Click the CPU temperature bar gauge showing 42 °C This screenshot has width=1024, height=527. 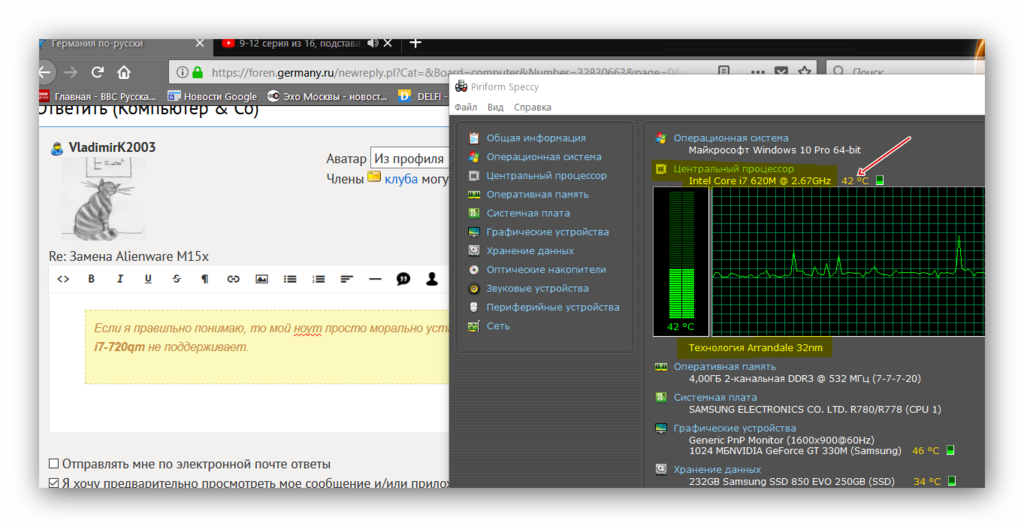click(x=681, y=262)
